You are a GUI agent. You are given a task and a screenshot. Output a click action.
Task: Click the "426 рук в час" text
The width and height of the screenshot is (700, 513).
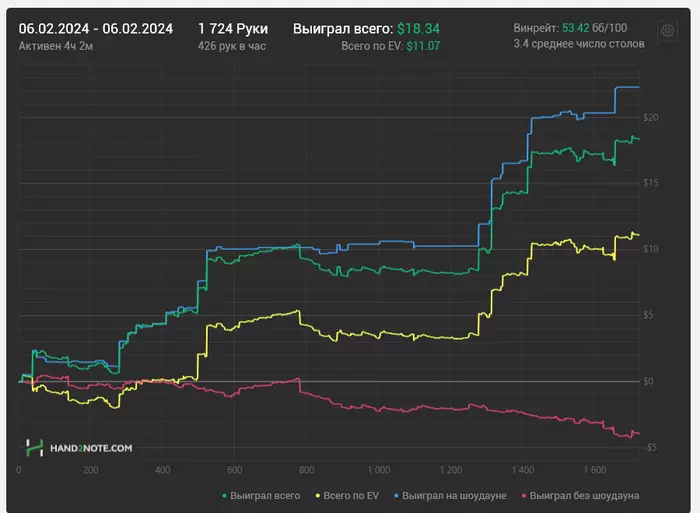click(232, 46)
